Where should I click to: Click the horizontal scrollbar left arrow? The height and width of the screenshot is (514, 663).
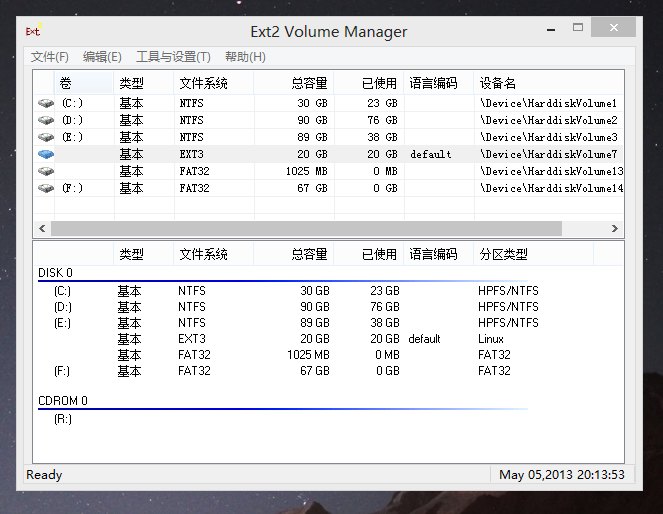pyautogui.click(x=42, y=229)
